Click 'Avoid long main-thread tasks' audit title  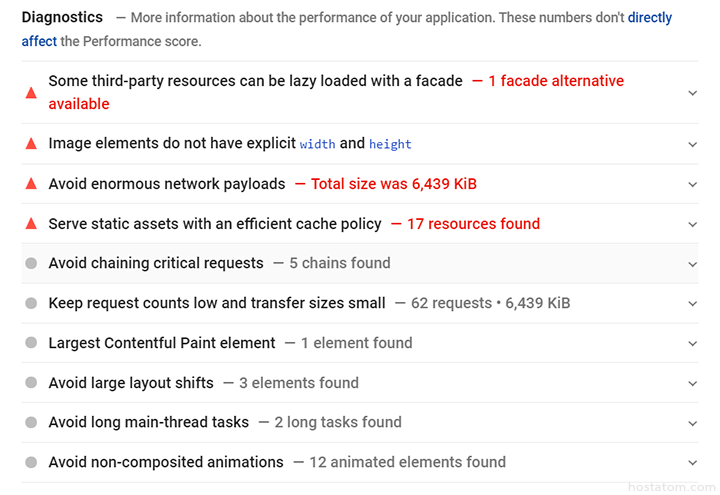148,422
